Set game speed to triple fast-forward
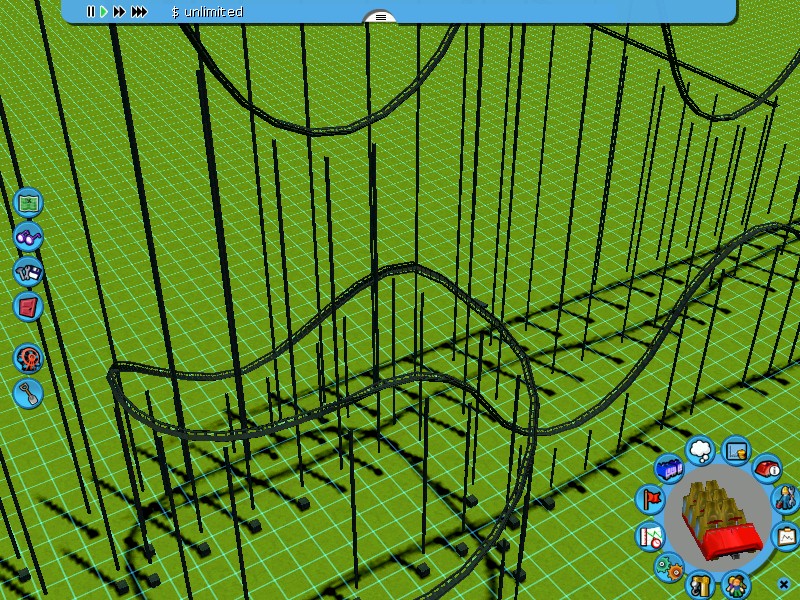The width and height of the screenshot is (800, 600). point(139,11)
